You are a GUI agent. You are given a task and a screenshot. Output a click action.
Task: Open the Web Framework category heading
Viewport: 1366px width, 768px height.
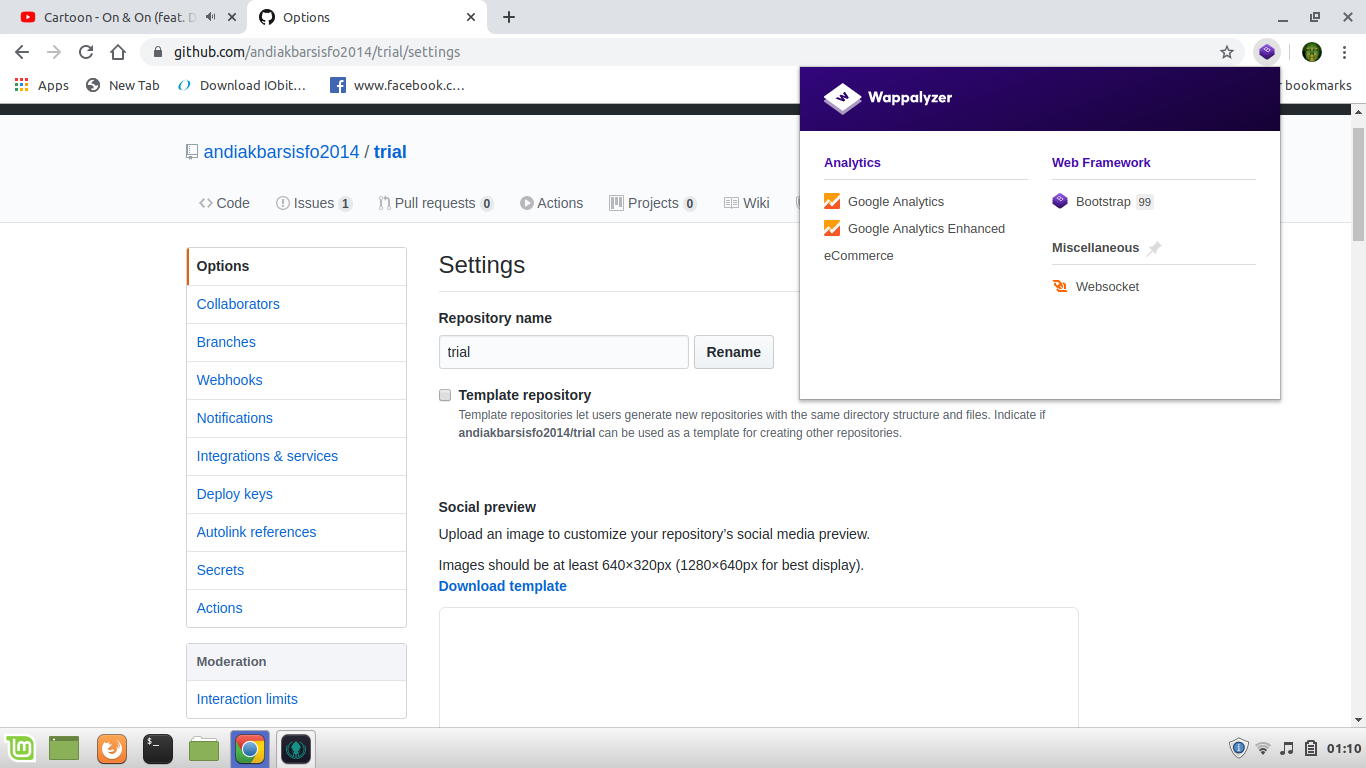pyautogui.click(x=1101, y=162)
